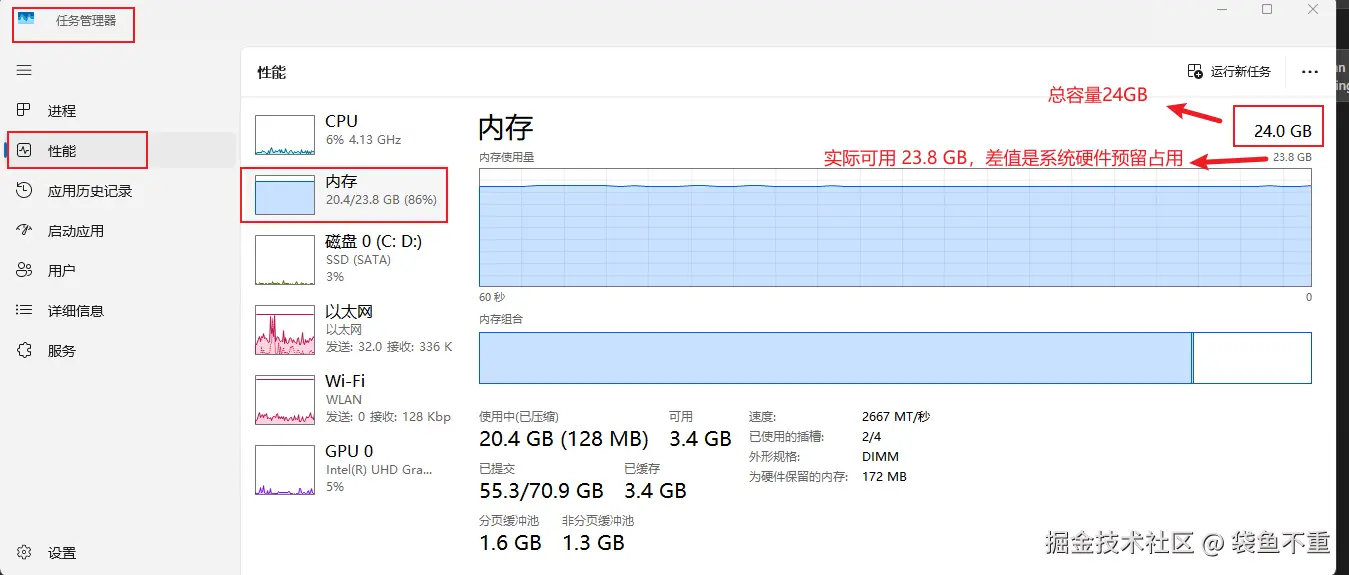The image size is (1349, 575).
Task: Open 应用历史记录 app history icon
Action: pyautogui.click(x=25, y=191)
